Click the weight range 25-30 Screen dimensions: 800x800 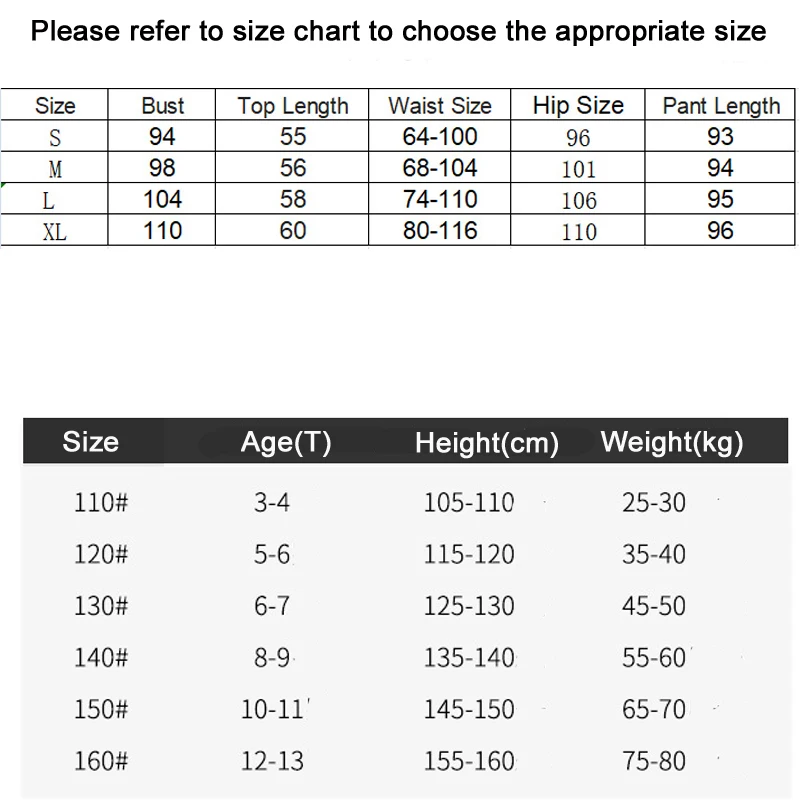654,502
